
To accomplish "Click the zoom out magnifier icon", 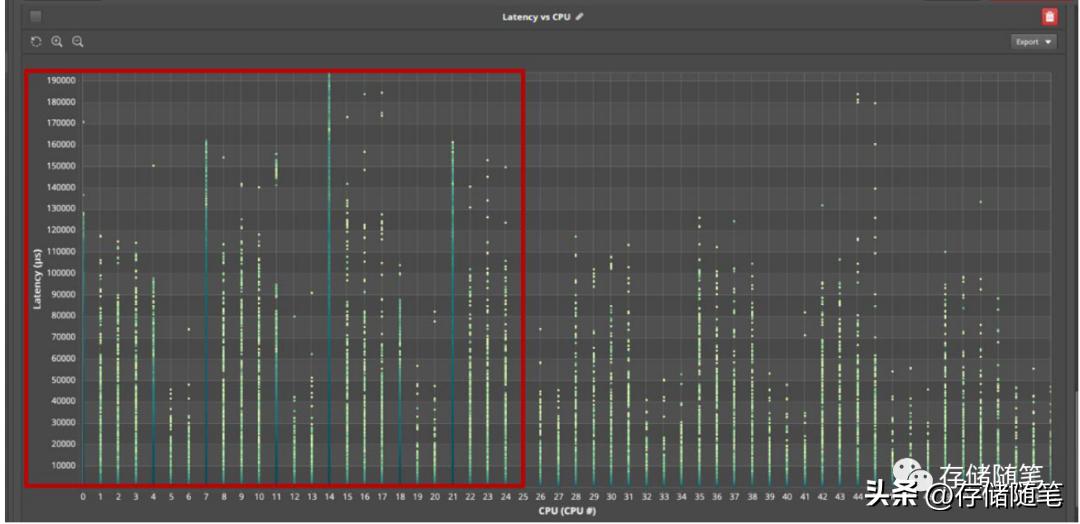I will coord(77,42).
